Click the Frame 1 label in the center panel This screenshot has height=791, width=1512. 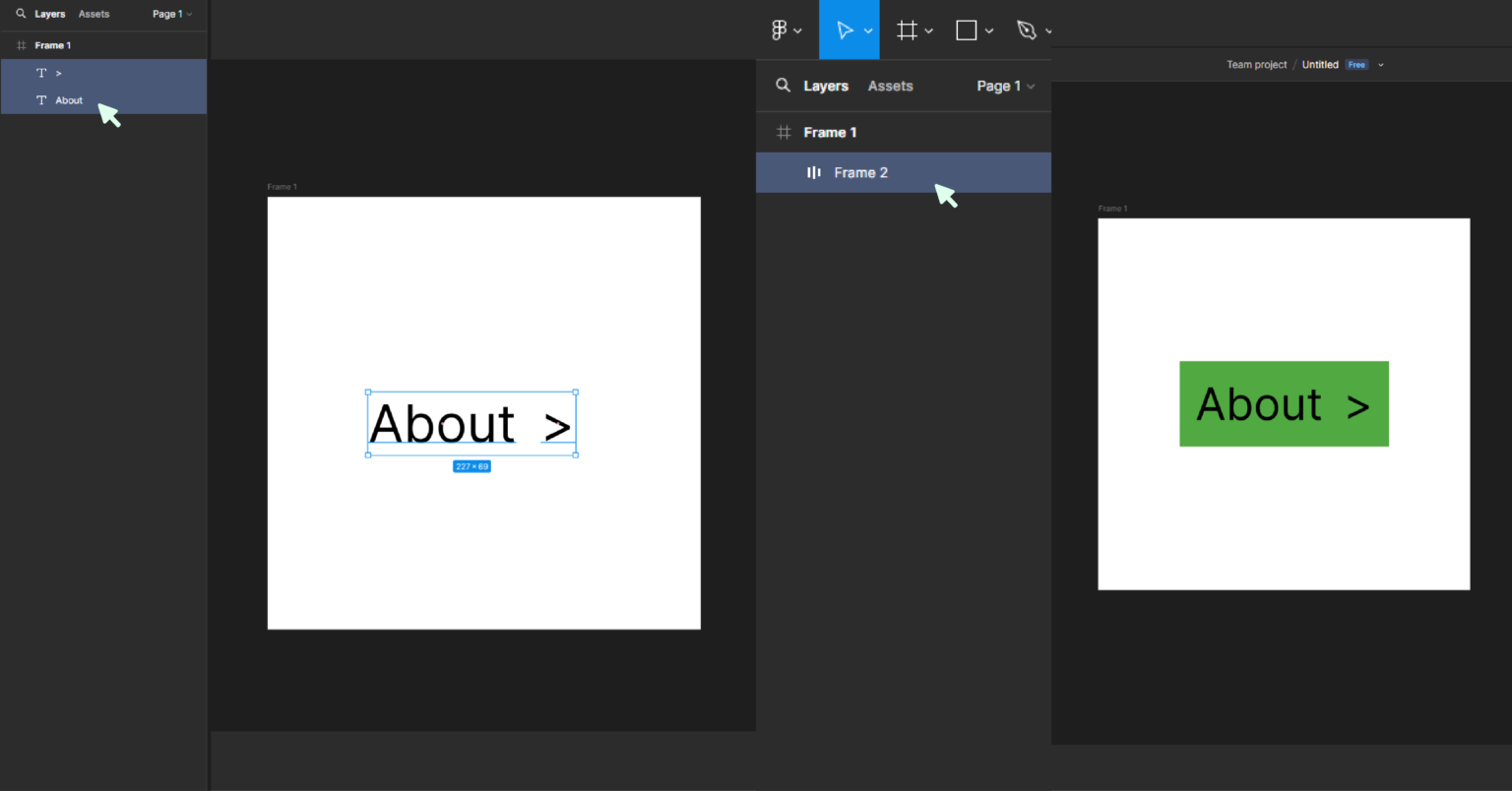coord(282,186)
